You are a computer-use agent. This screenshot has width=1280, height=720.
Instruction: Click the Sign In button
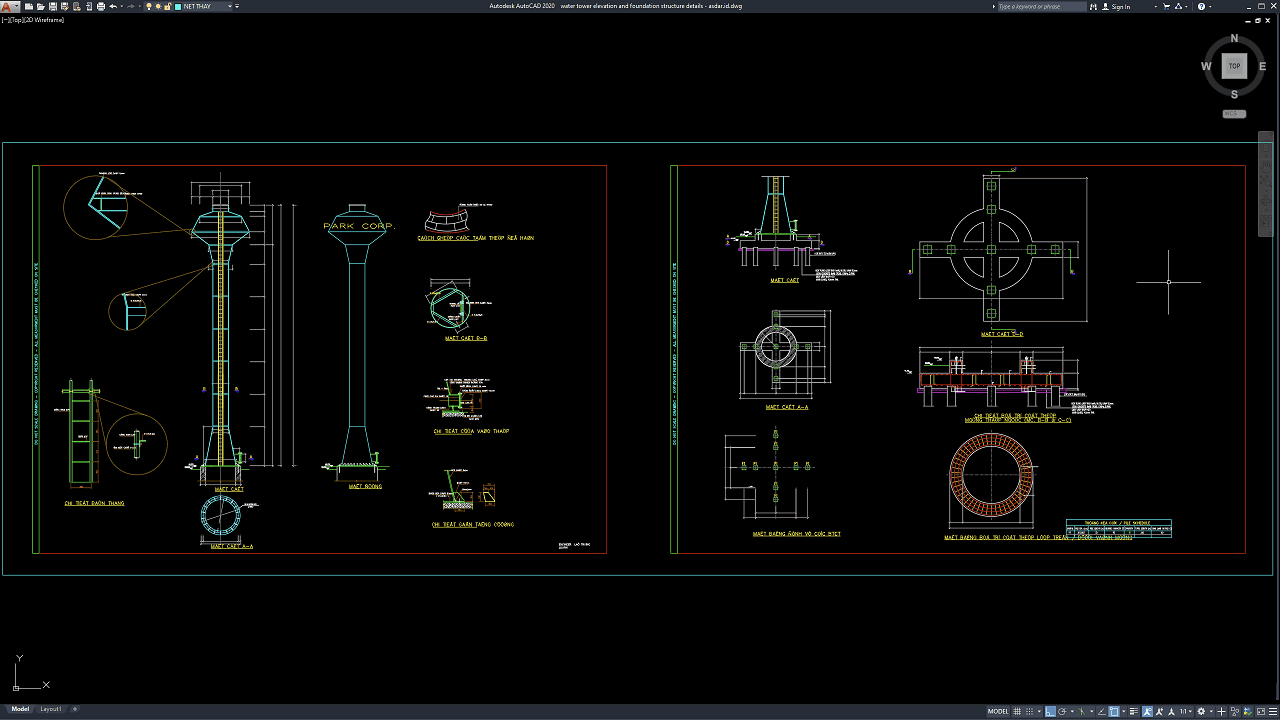pos(1116,6)
